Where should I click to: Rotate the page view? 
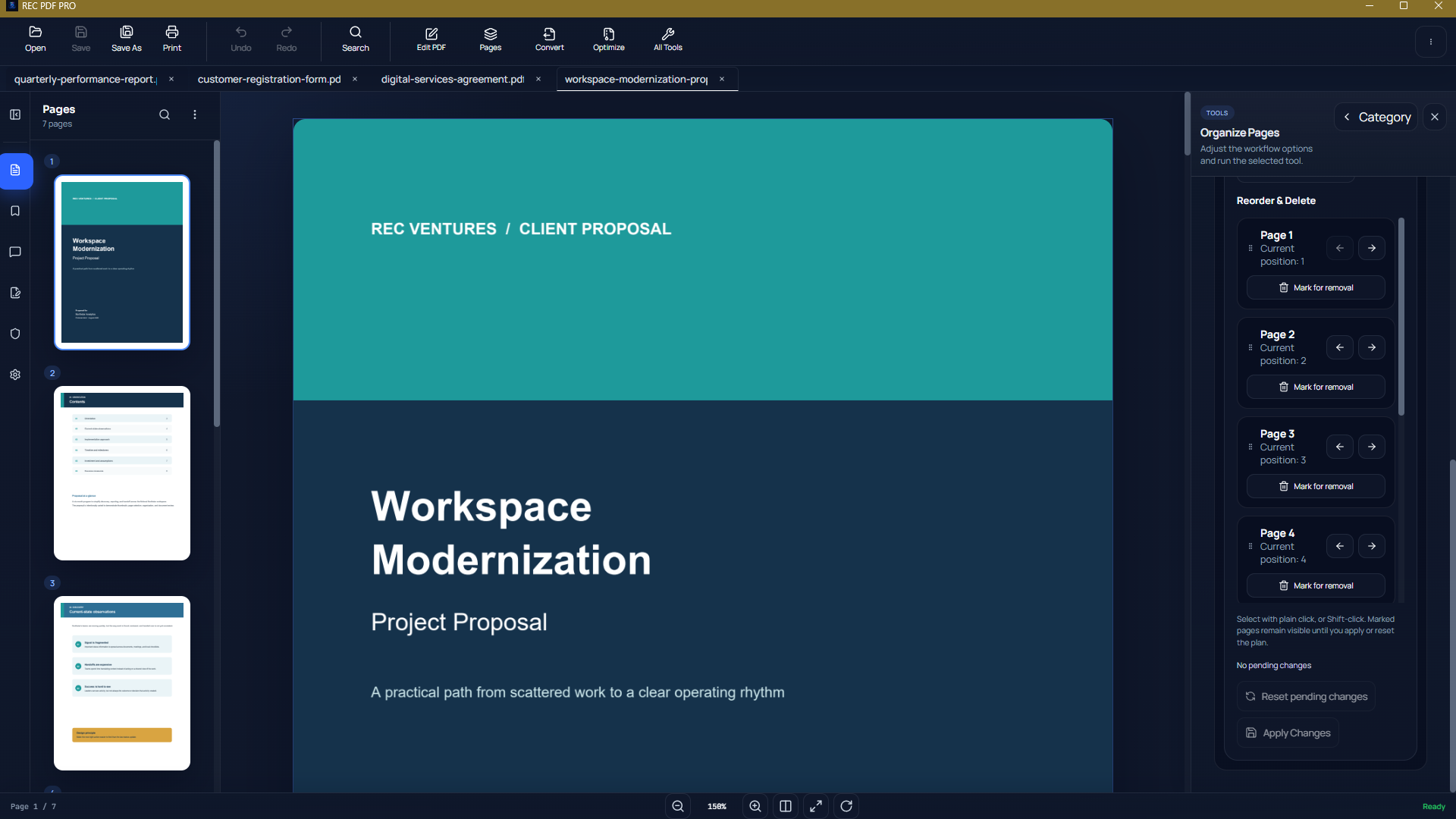coord(846,806)
